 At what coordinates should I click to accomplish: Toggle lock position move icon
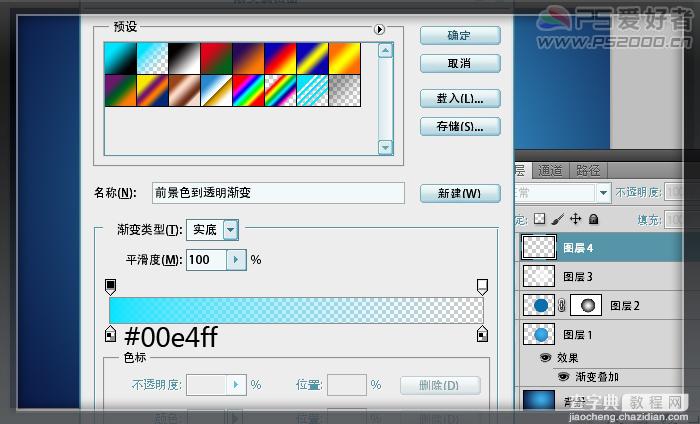(575, 219)
